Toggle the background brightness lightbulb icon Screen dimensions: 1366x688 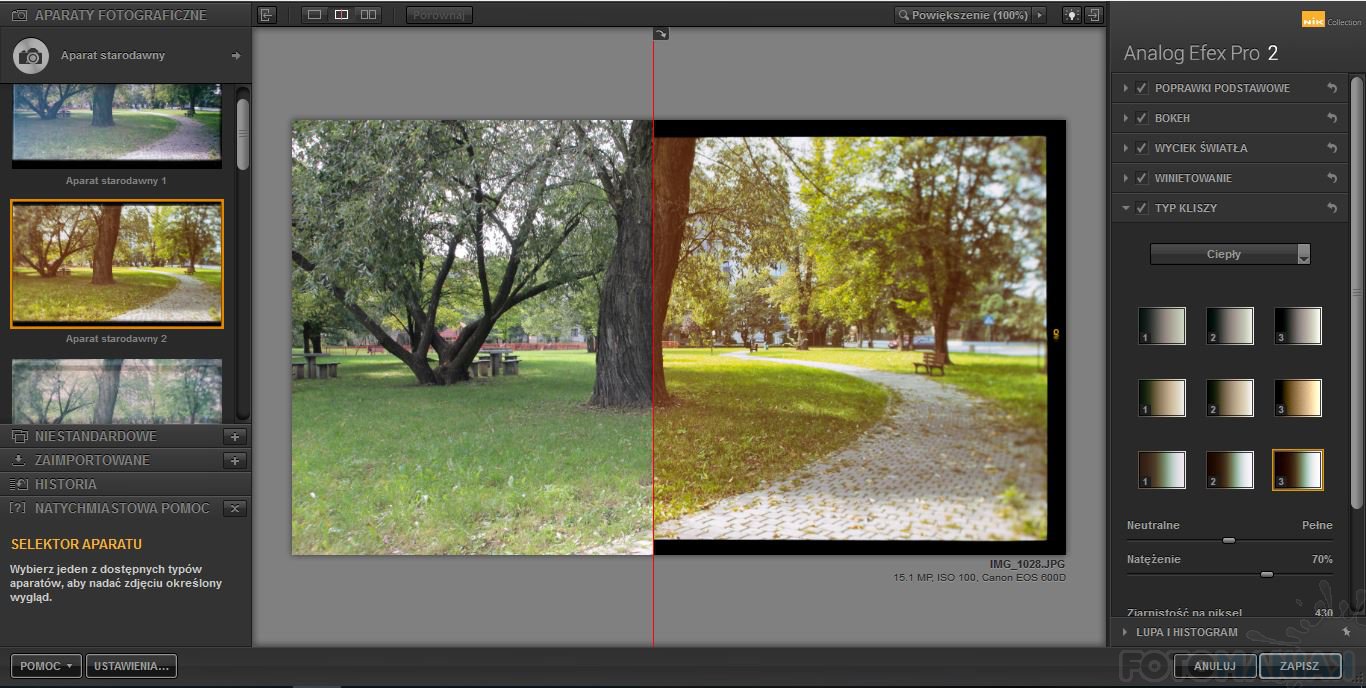(x=1071, y=15)
